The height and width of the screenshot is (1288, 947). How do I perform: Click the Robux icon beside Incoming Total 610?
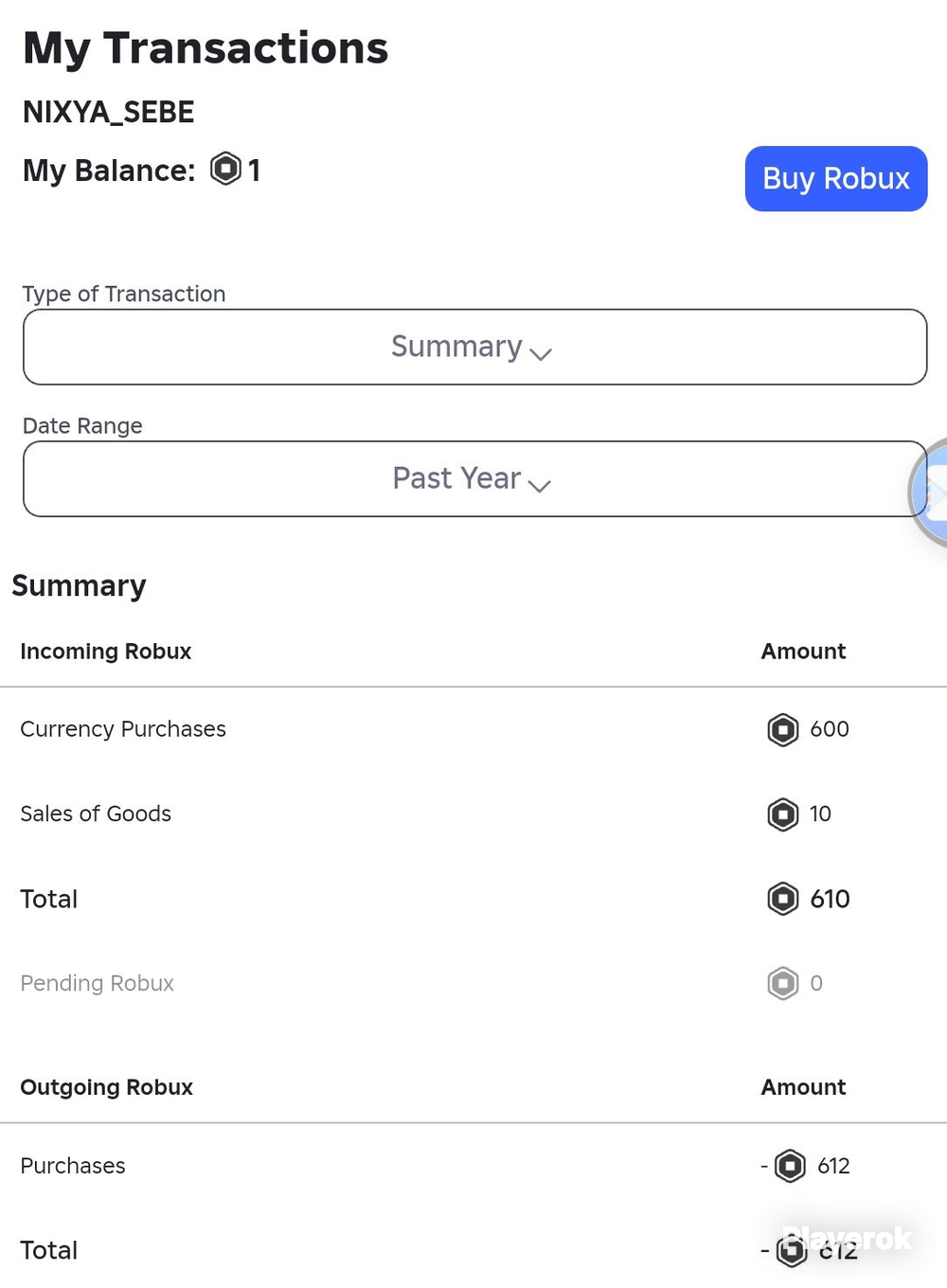point(783,899)
